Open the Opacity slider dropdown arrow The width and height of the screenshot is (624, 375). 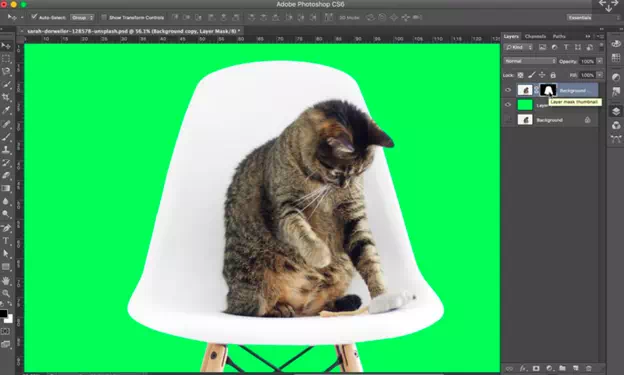[x=600, y=61]
